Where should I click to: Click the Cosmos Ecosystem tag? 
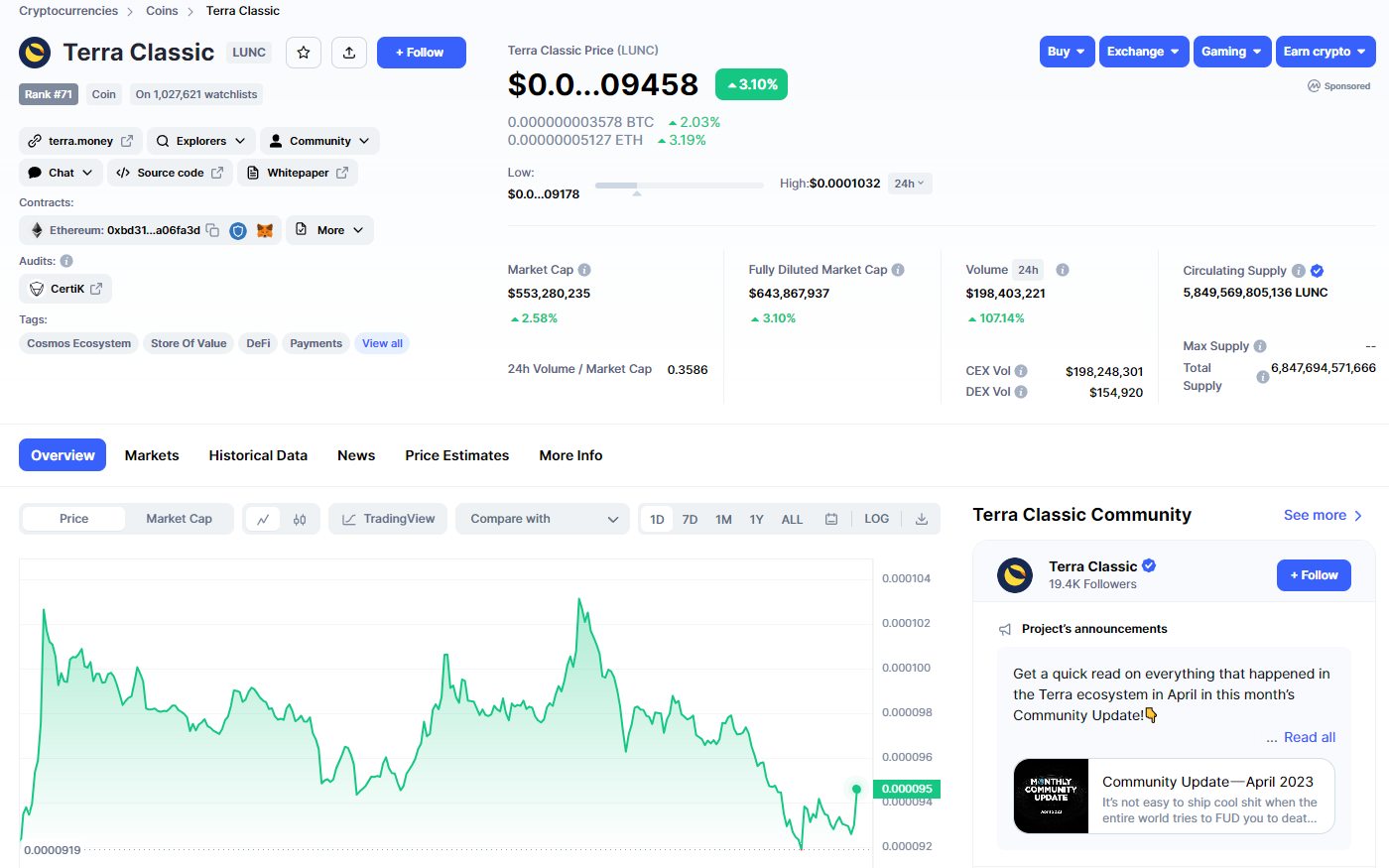coord(79,343)
